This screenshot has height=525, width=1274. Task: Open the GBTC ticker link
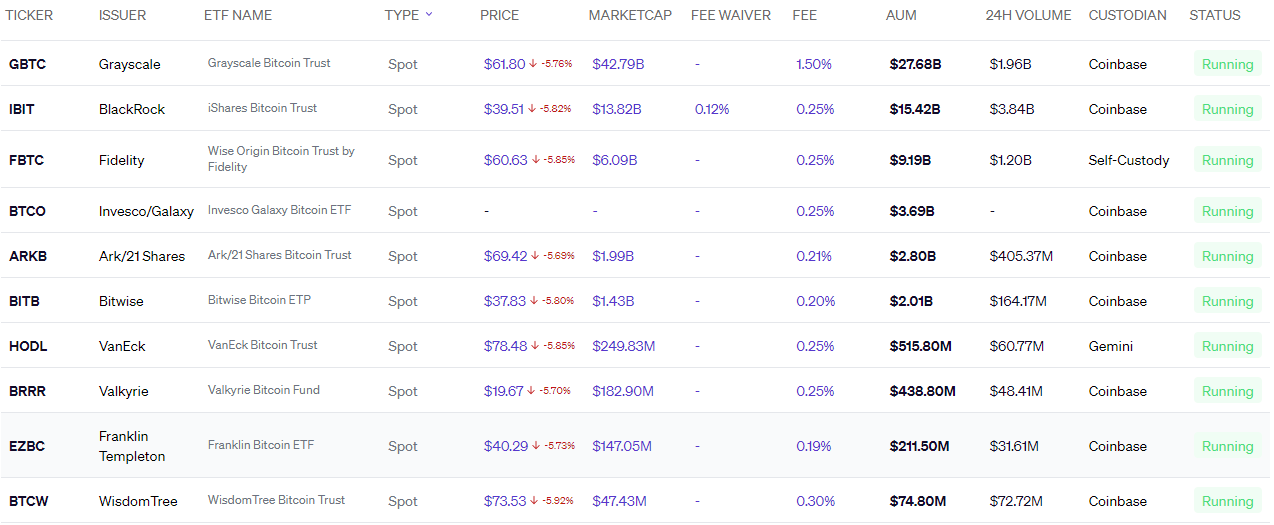(x=27, y=64)
